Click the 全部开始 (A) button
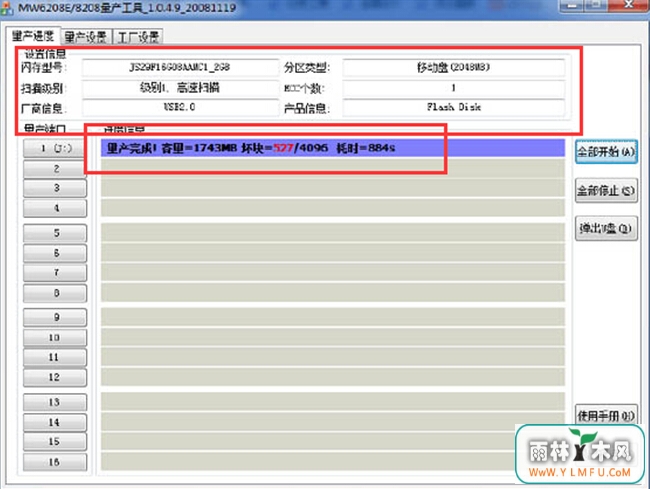The image size is (650, 489). 606,152
